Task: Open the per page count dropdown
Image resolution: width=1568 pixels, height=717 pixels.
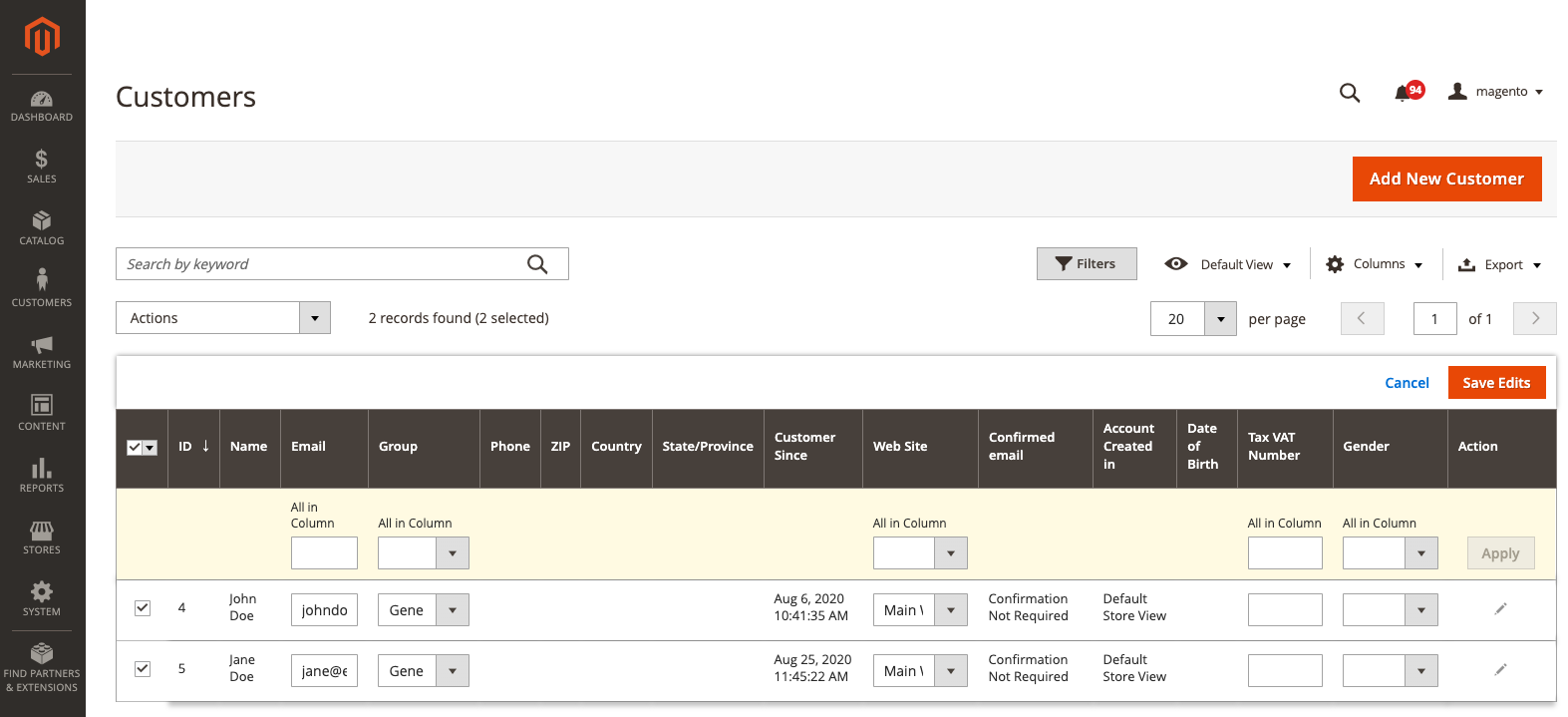Action: (1220, 319)
